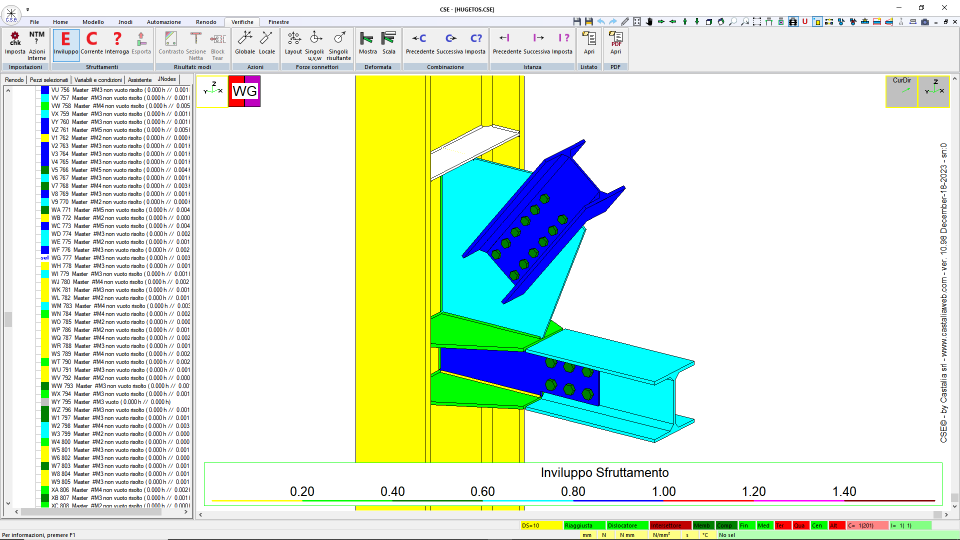Click the undo arrow icon

pyautogui.click(x=601, y=21)
